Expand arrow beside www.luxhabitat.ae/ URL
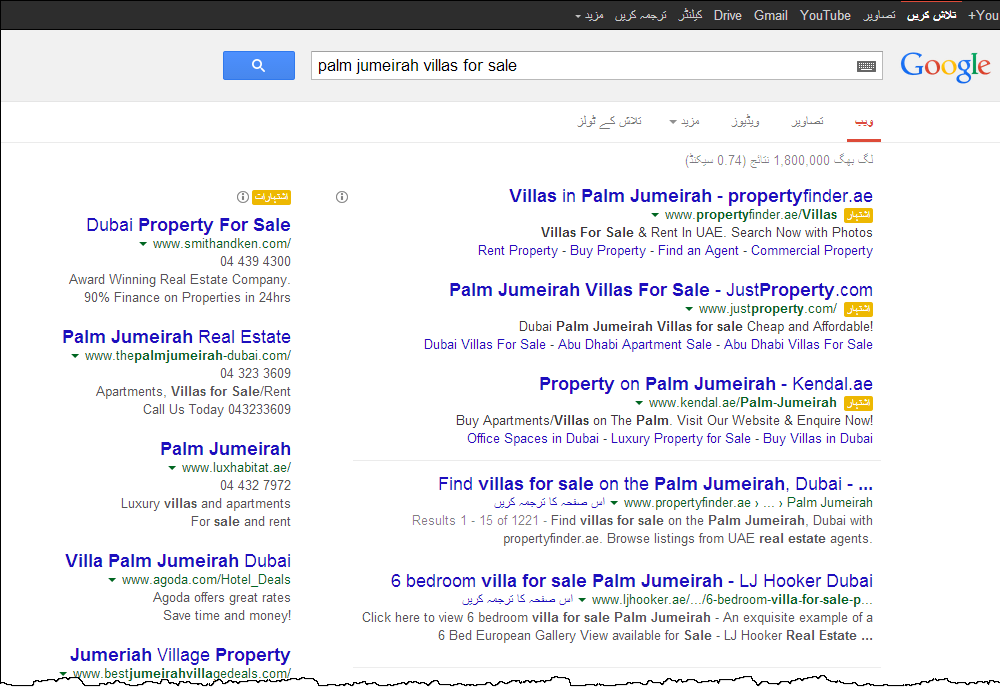This screenshot has height=688, width=1000. (x=172, y=468)
